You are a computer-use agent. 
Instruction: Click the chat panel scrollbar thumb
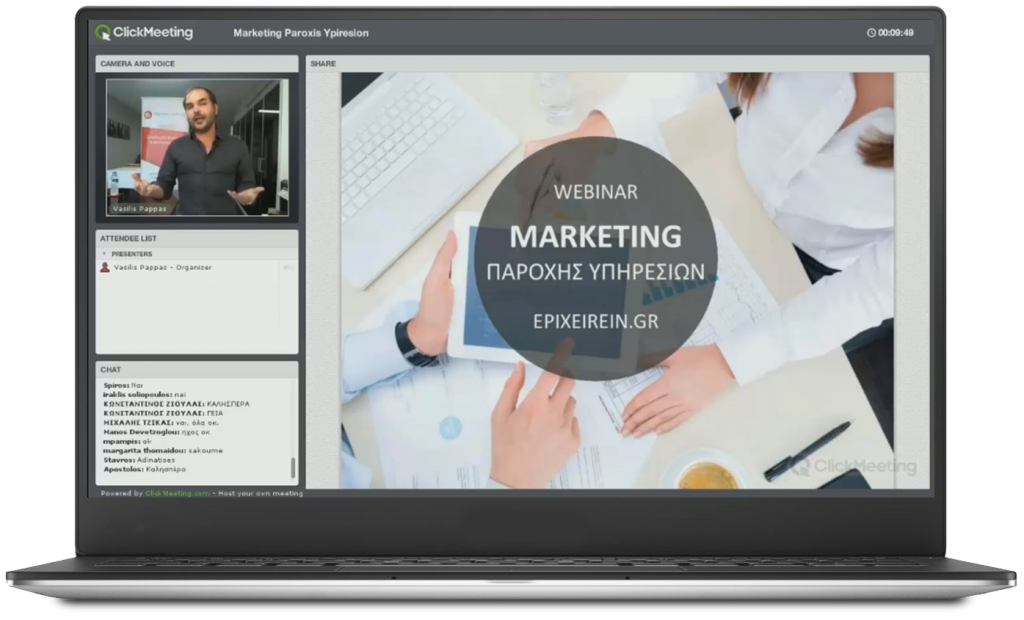293,468
